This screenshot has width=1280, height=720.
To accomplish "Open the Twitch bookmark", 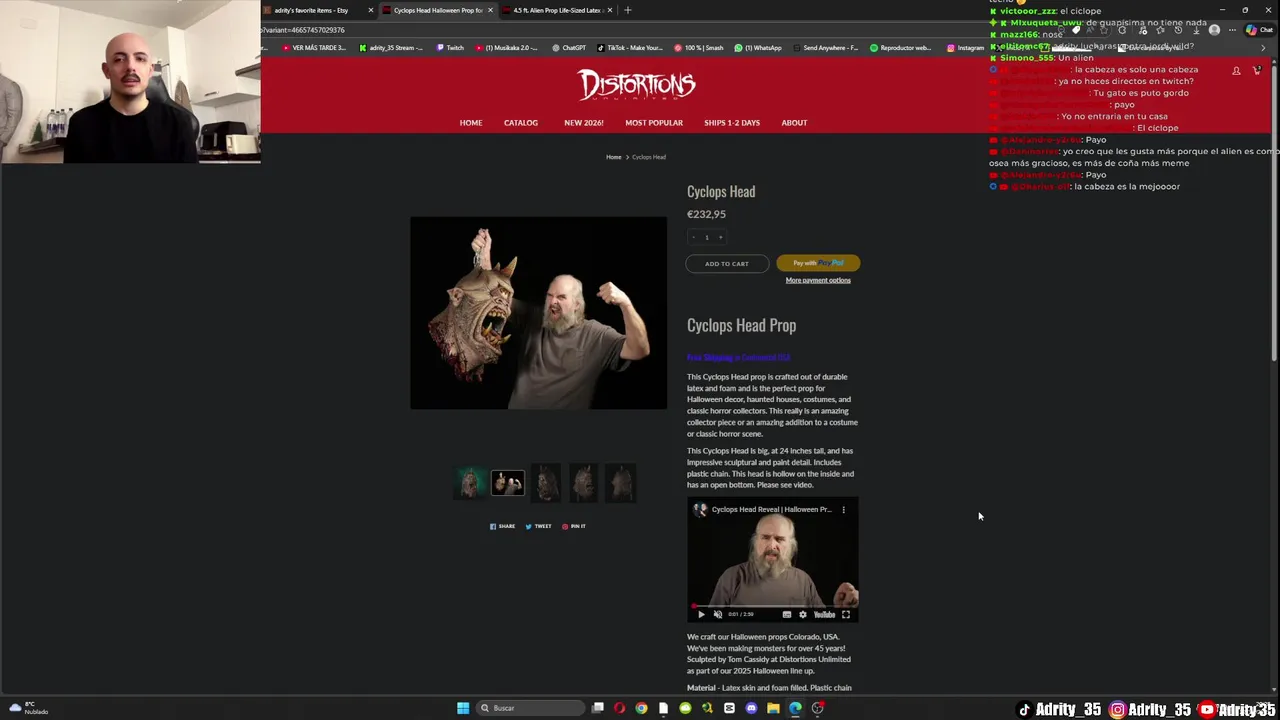I will pos(449,48).
